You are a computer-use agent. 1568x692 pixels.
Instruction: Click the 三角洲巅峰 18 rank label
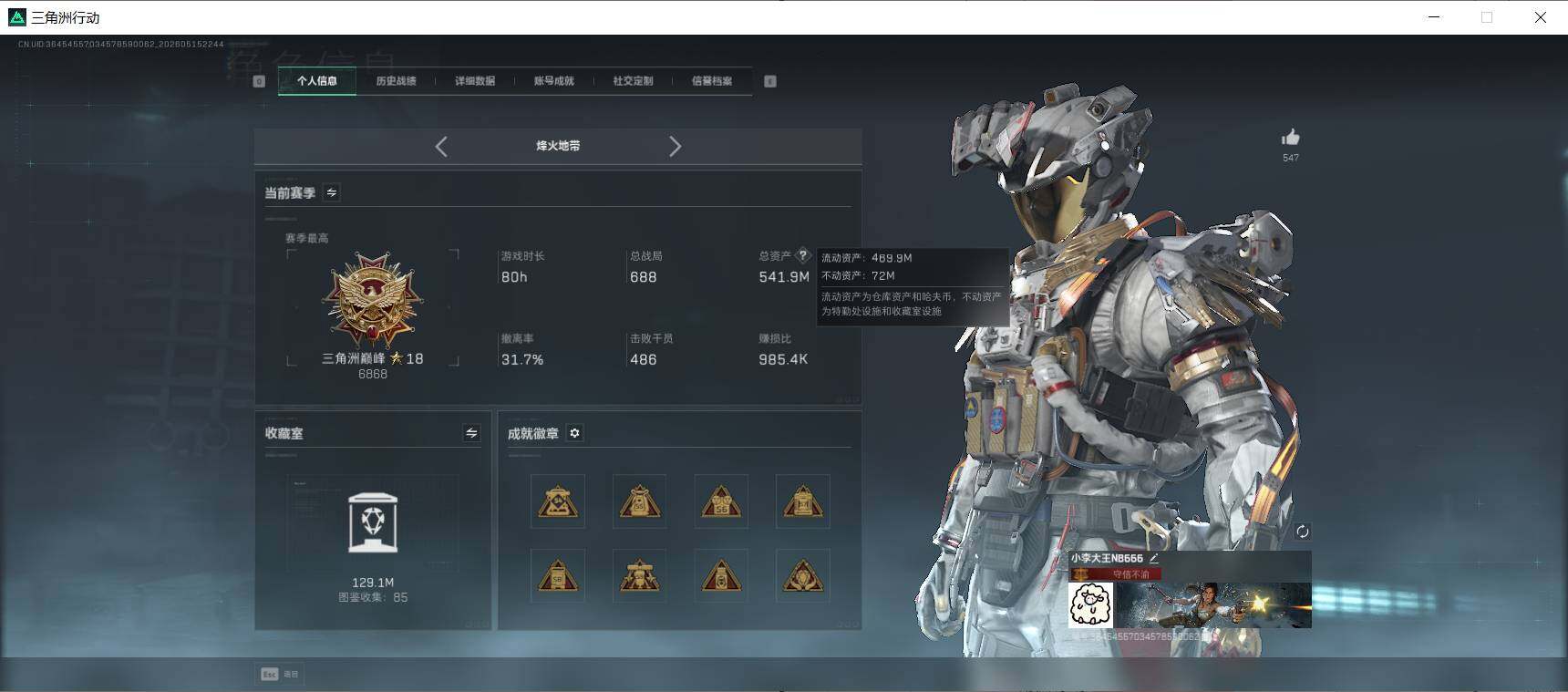(373, 358)
